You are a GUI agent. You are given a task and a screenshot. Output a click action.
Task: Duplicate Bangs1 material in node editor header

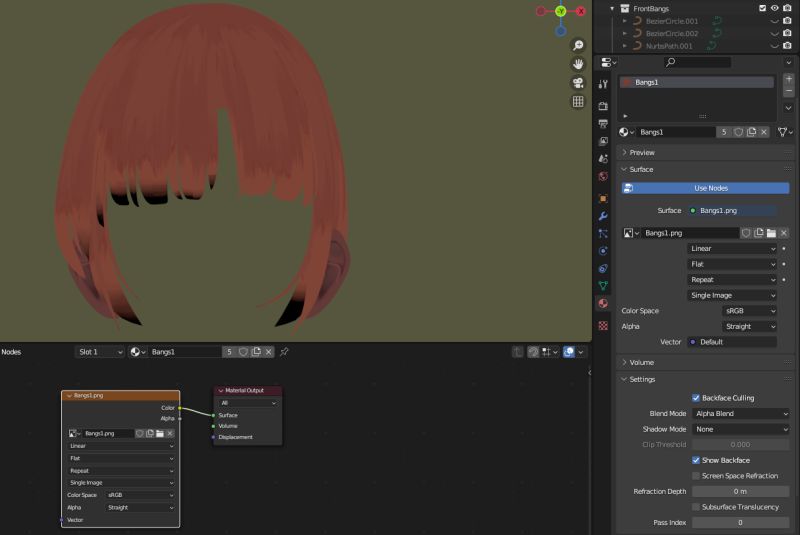(256, 351)
